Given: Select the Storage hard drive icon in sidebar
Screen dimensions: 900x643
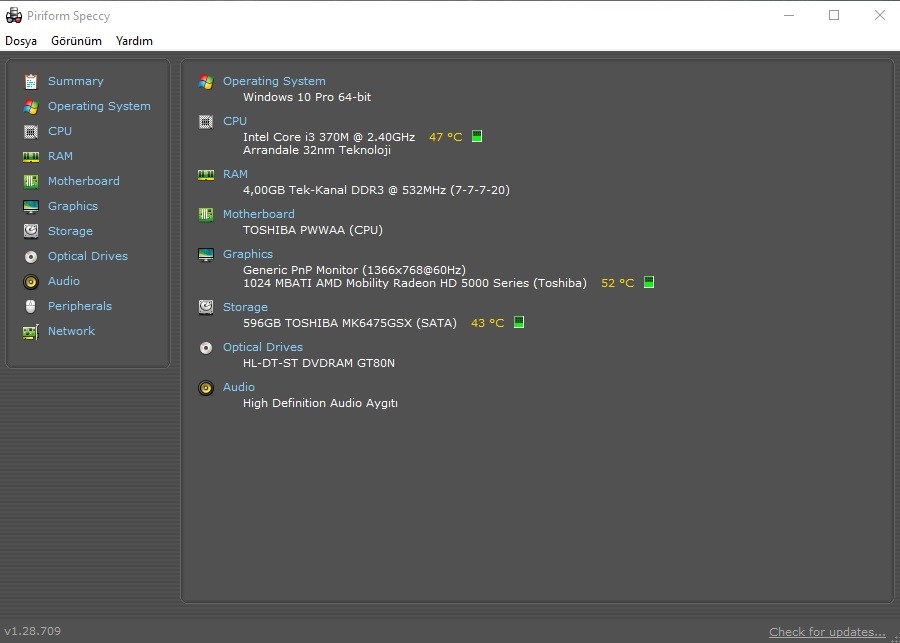Looking at the screenshot, I should pyautogui.click(x=30, y=231).
